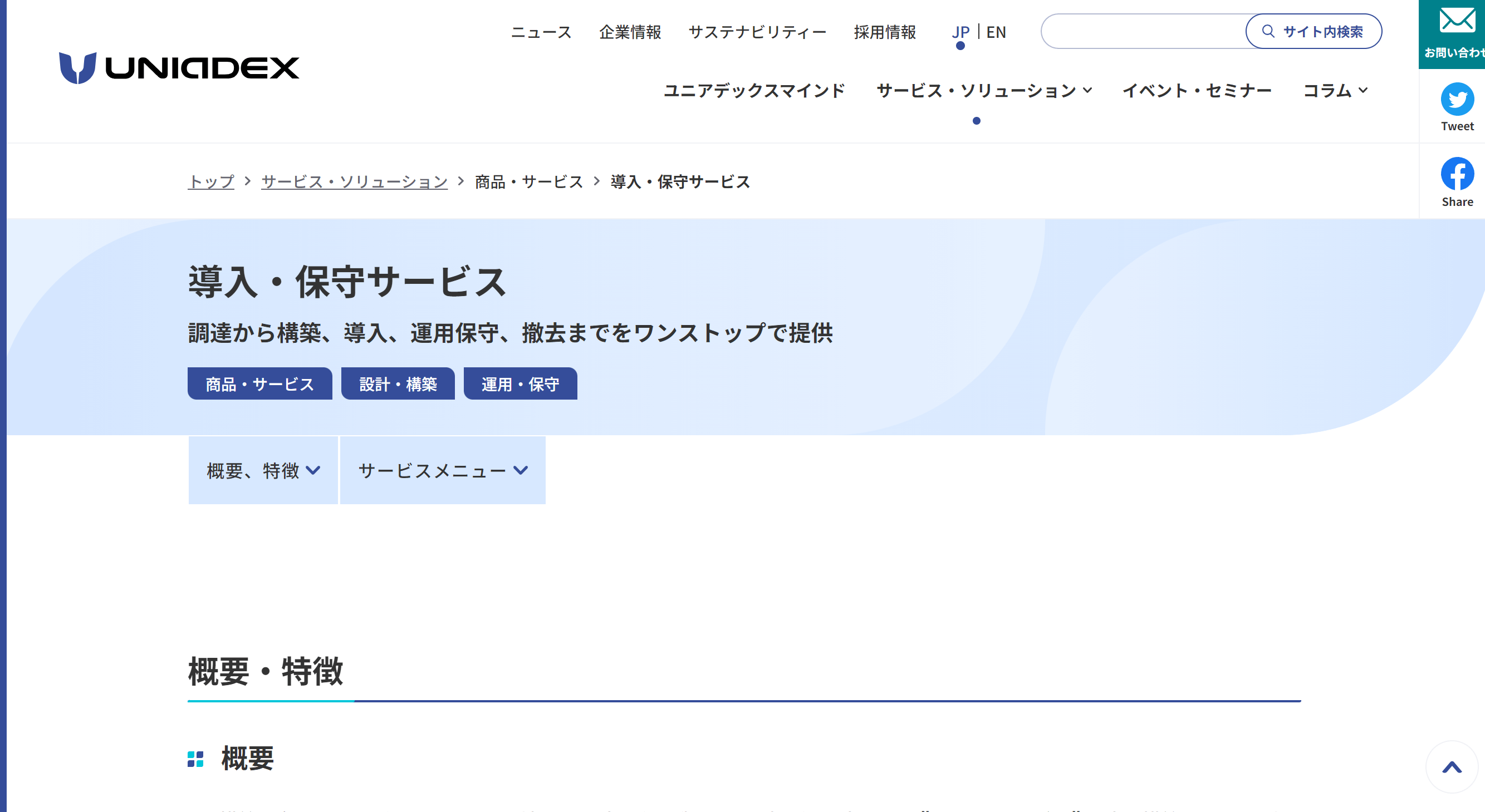Viewport: 1485px width, 812px height.
Task: Go to サービス・ソリューション breadcrumb link
Action: [355, 181]
